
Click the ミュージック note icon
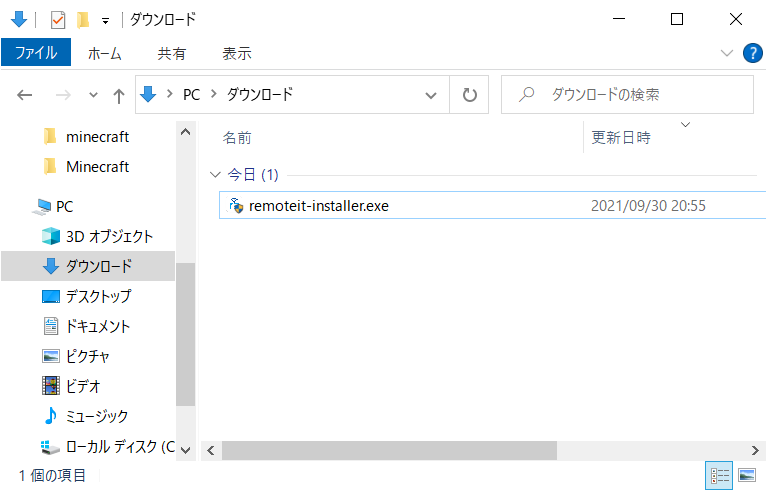click(51, 416)
